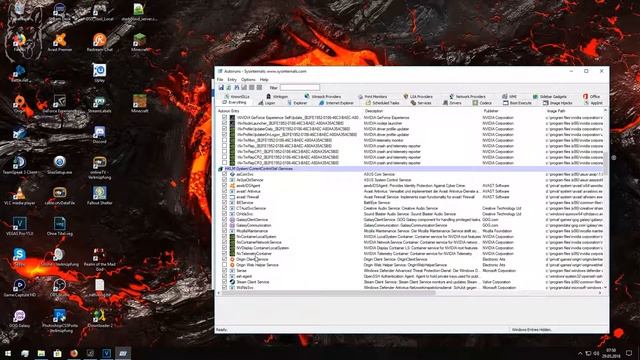Image resolution: width=640 pixels, height=360 pixels.
Task: Uncheck the NVIDIA GeForce Experience SelfUpdate entry
Action: point(224,118)
